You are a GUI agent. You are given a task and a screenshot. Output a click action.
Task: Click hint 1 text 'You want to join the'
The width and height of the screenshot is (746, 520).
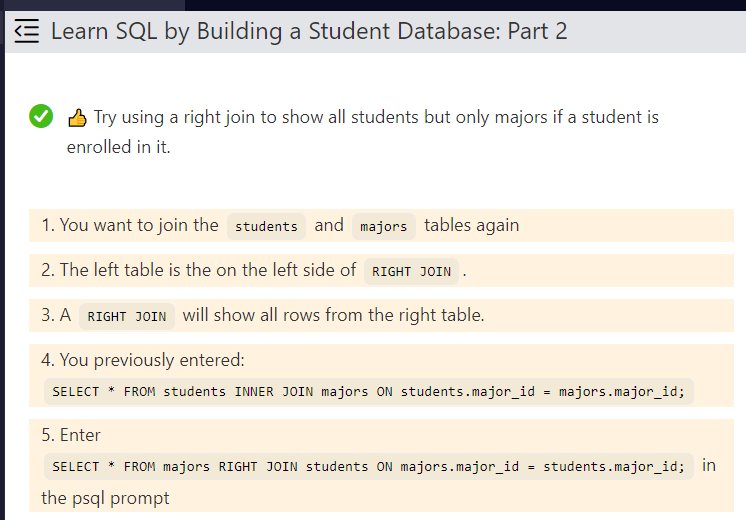click(x=129, y=225)
